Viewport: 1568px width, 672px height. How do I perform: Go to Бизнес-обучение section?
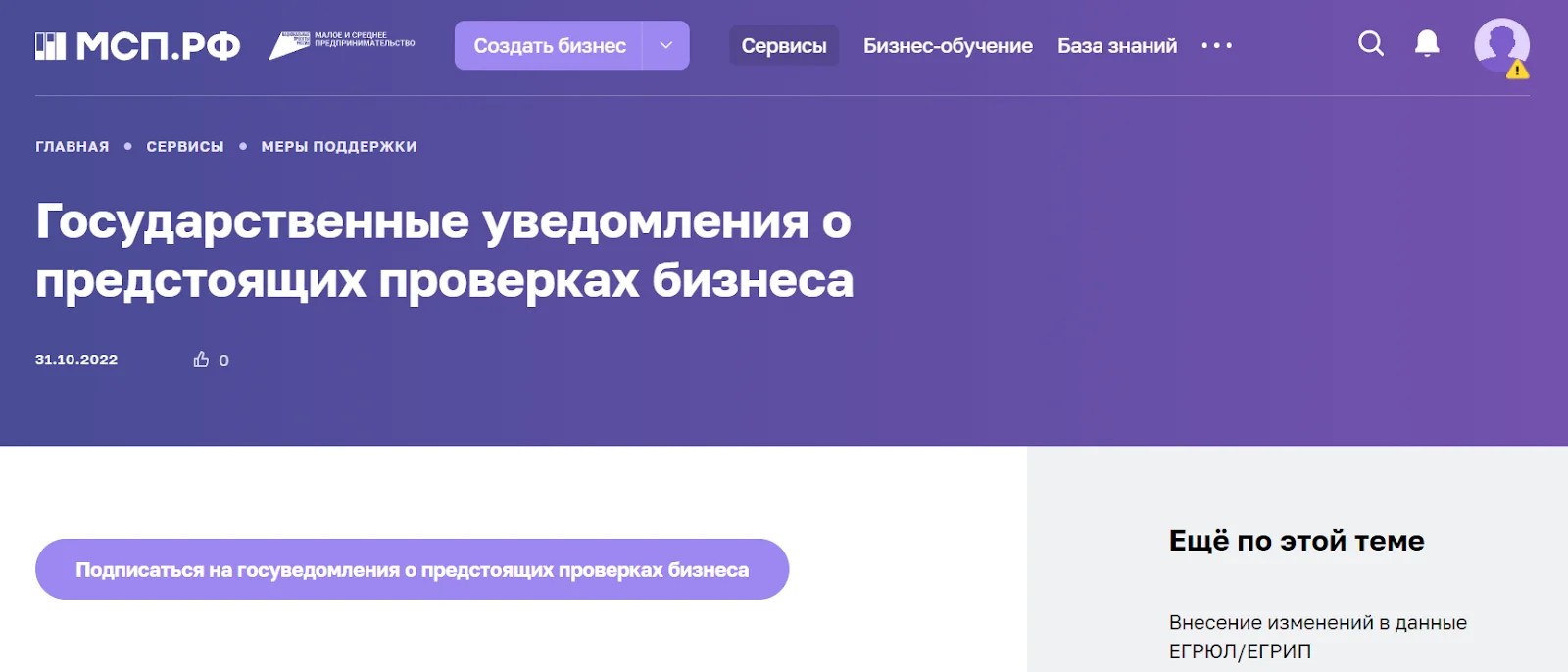(x=947, y=46)
